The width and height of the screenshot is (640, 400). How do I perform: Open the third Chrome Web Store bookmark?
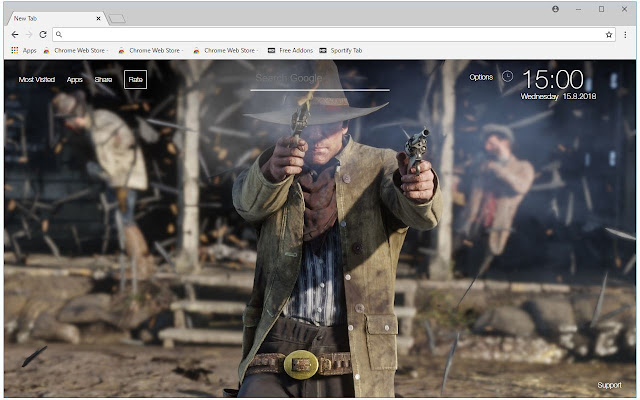point(226,50)
